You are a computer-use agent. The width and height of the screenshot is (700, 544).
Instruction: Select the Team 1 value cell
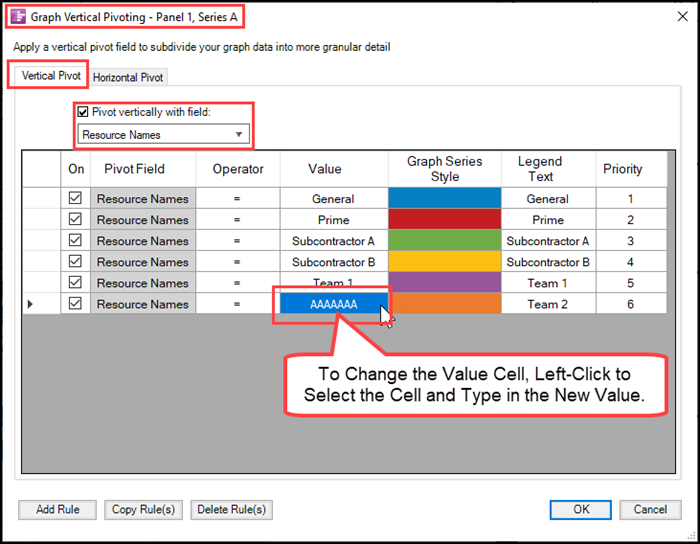(333, 282)
